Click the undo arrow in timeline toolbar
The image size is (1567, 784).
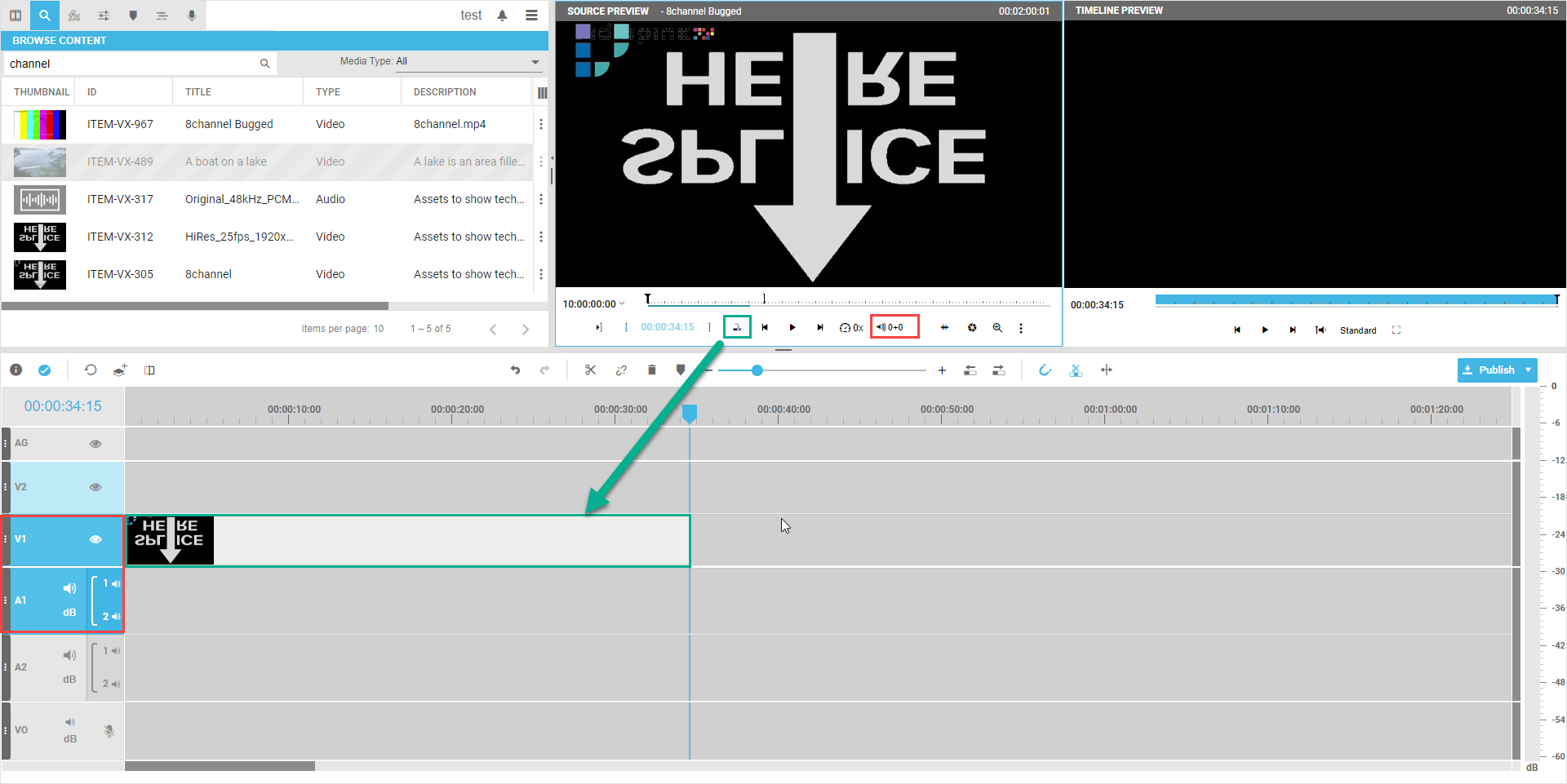(x=515, y=370)
